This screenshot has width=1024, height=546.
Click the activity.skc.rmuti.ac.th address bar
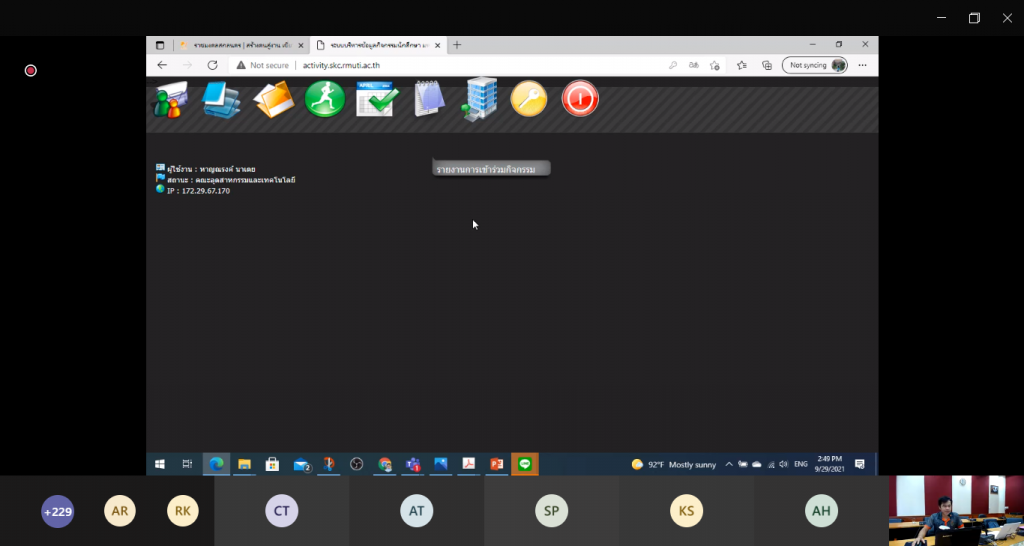(450, 65)
